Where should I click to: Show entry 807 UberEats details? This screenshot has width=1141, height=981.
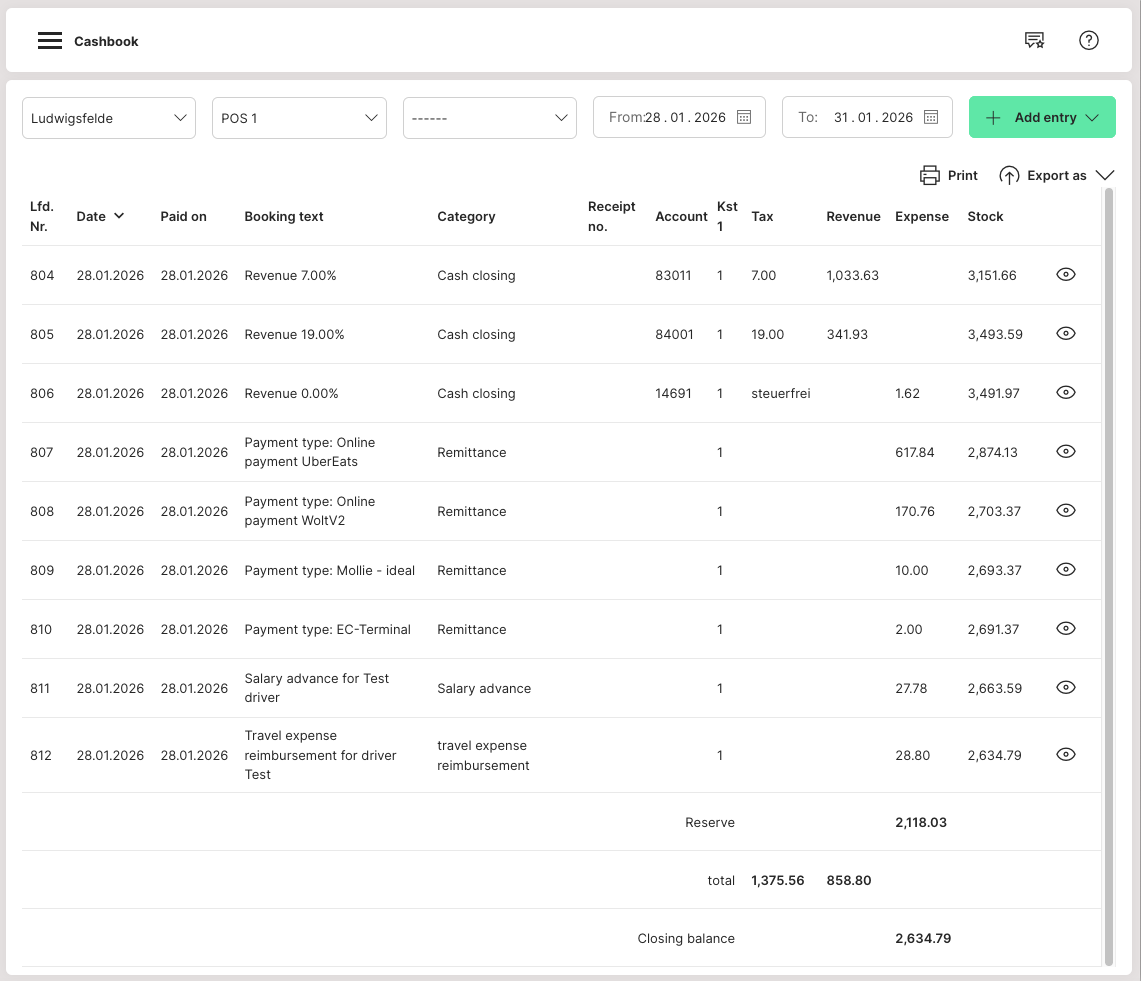[x=1066, y=452]
